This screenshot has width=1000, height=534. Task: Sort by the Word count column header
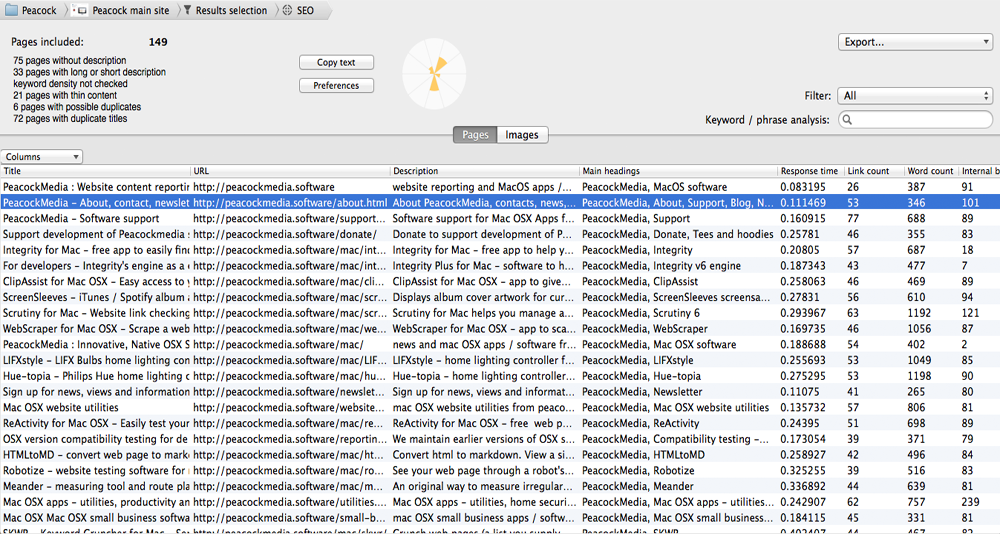coord(929,171)
